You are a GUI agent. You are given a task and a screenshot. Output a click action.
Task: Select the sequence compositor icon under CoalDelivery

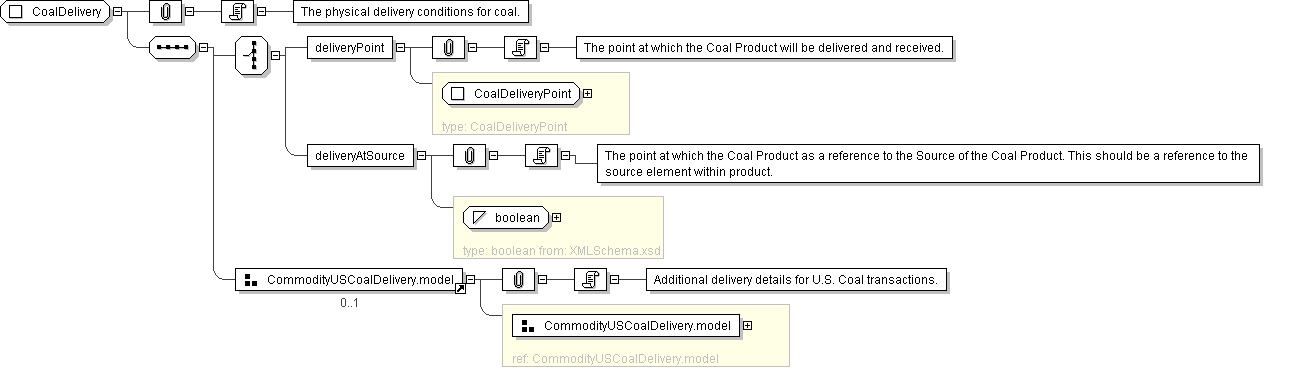[x=171, y=47]
